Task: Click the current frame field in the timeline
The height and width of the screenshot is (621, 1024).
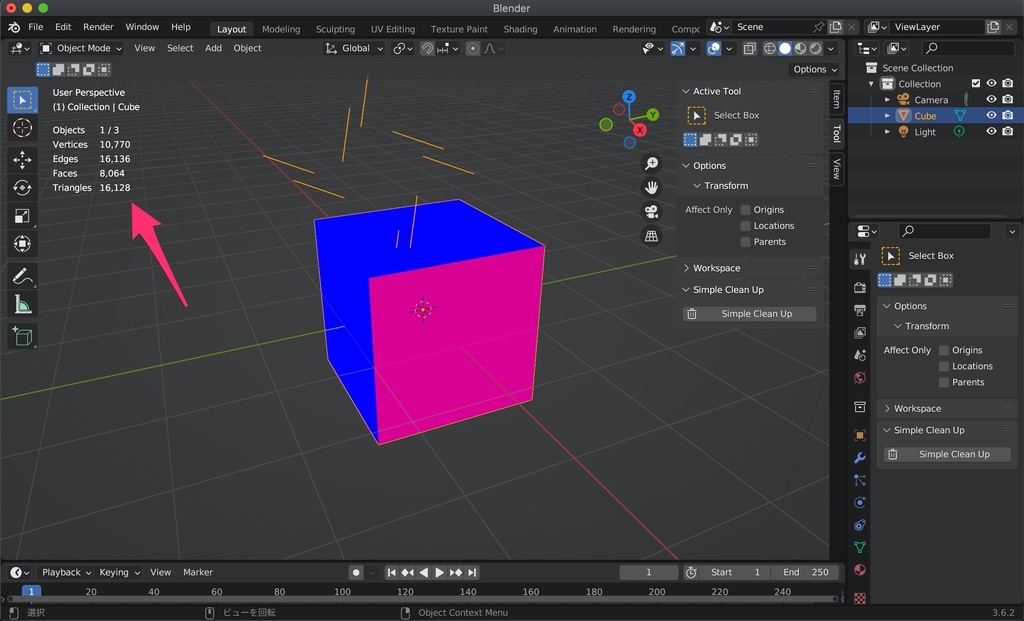Action: point(648,572)
